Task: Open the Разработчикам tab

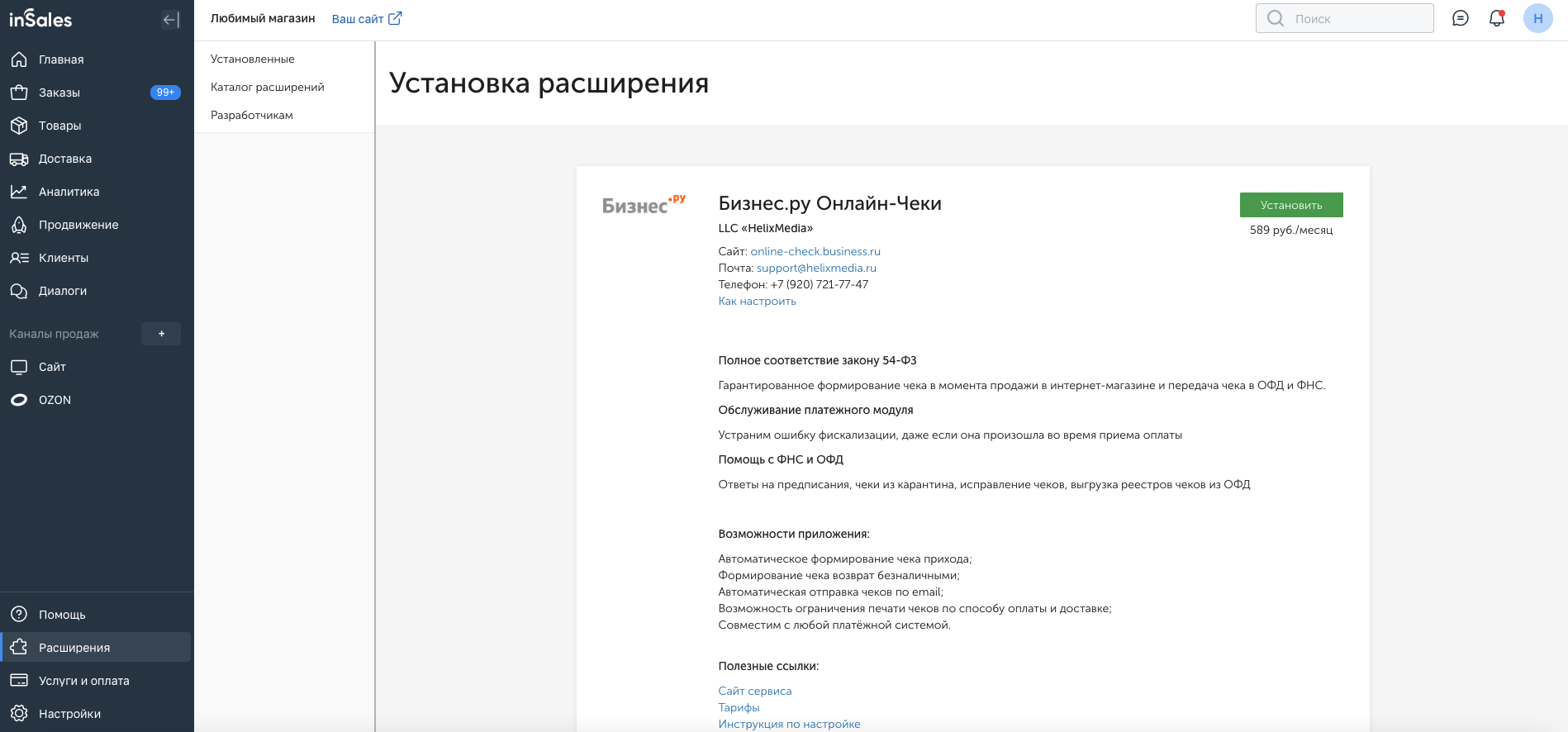Action: coord(252,115)
